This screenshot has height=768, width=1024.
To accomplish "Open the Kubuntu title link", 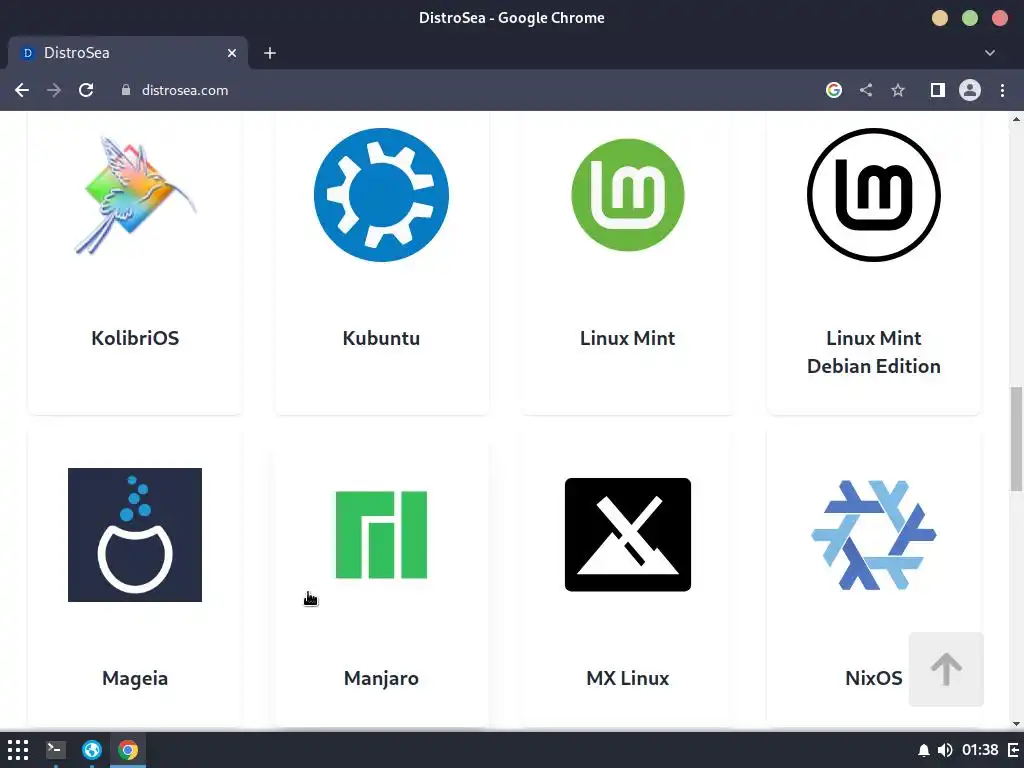I will pos(381,338).
